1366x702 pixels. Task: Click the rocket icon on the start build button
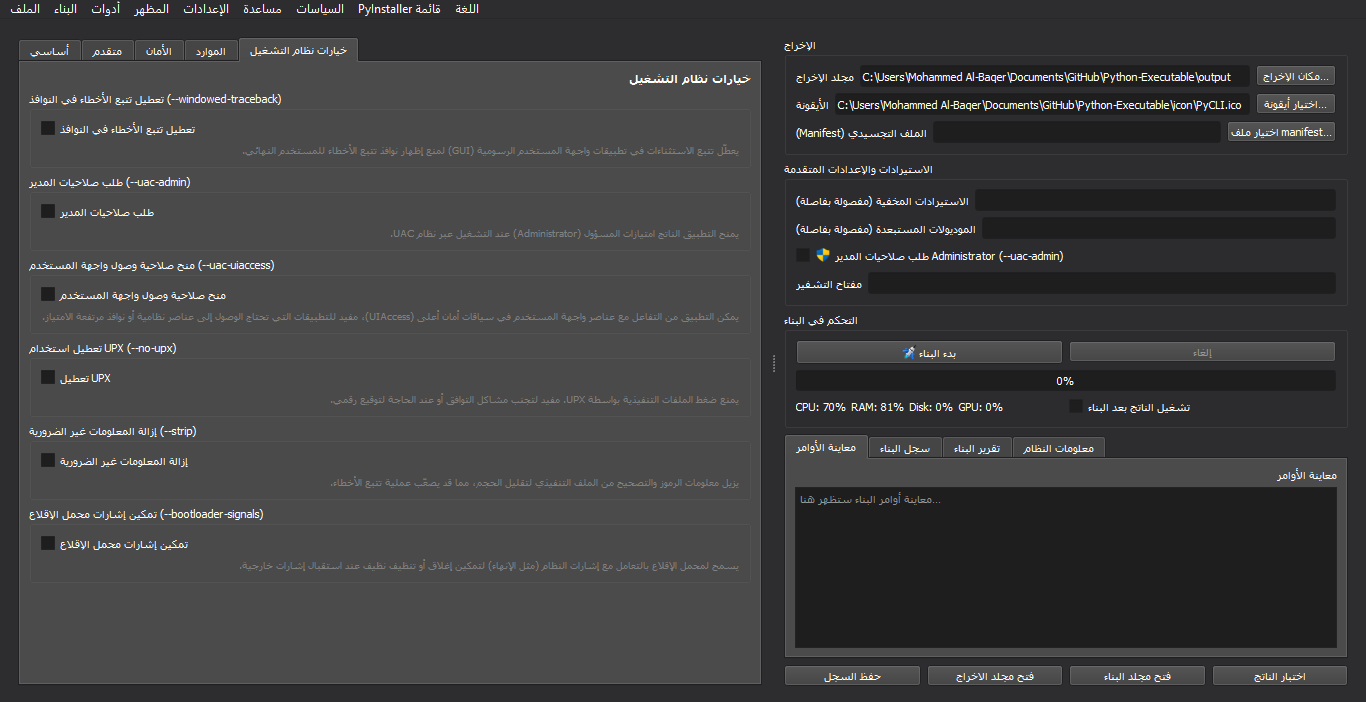pyautogui.click(x=909, y=353)
